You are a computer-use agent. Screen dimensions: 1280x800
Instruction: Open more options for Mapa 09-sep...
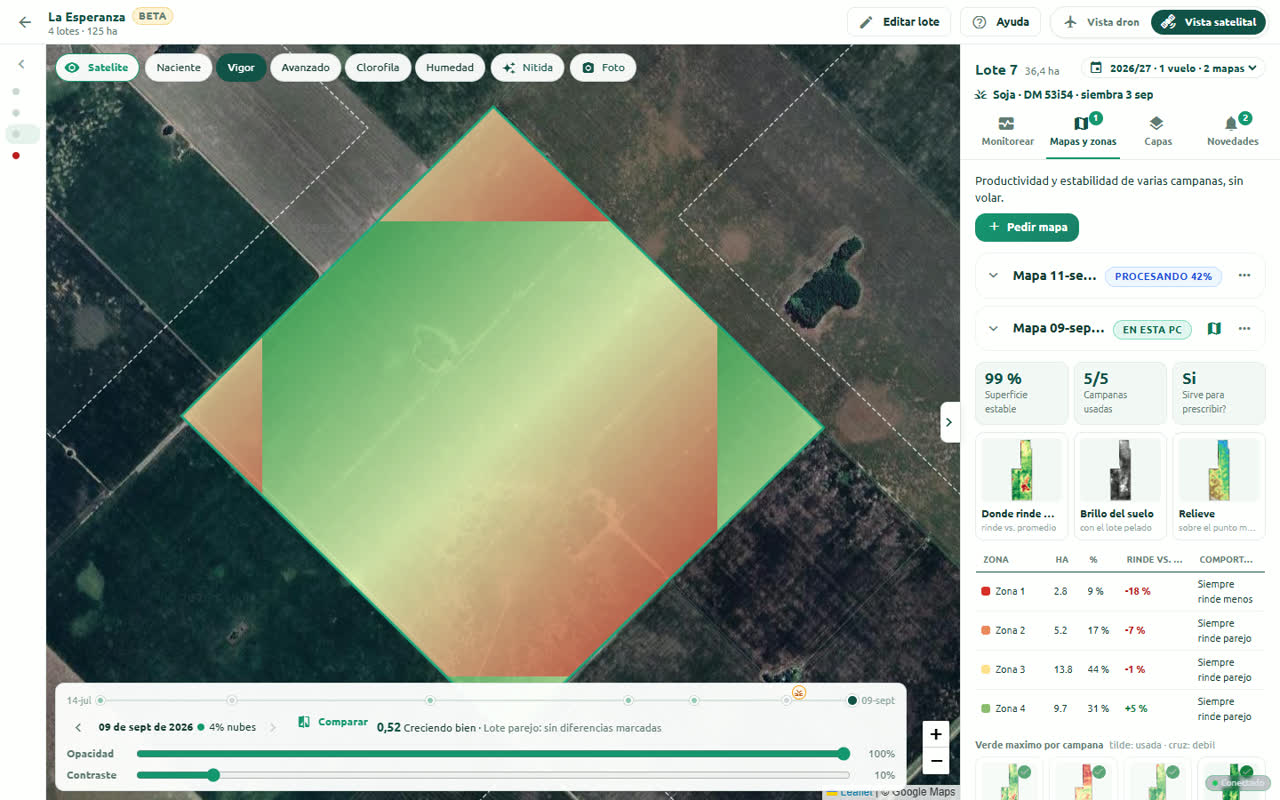coord(1244,328)
